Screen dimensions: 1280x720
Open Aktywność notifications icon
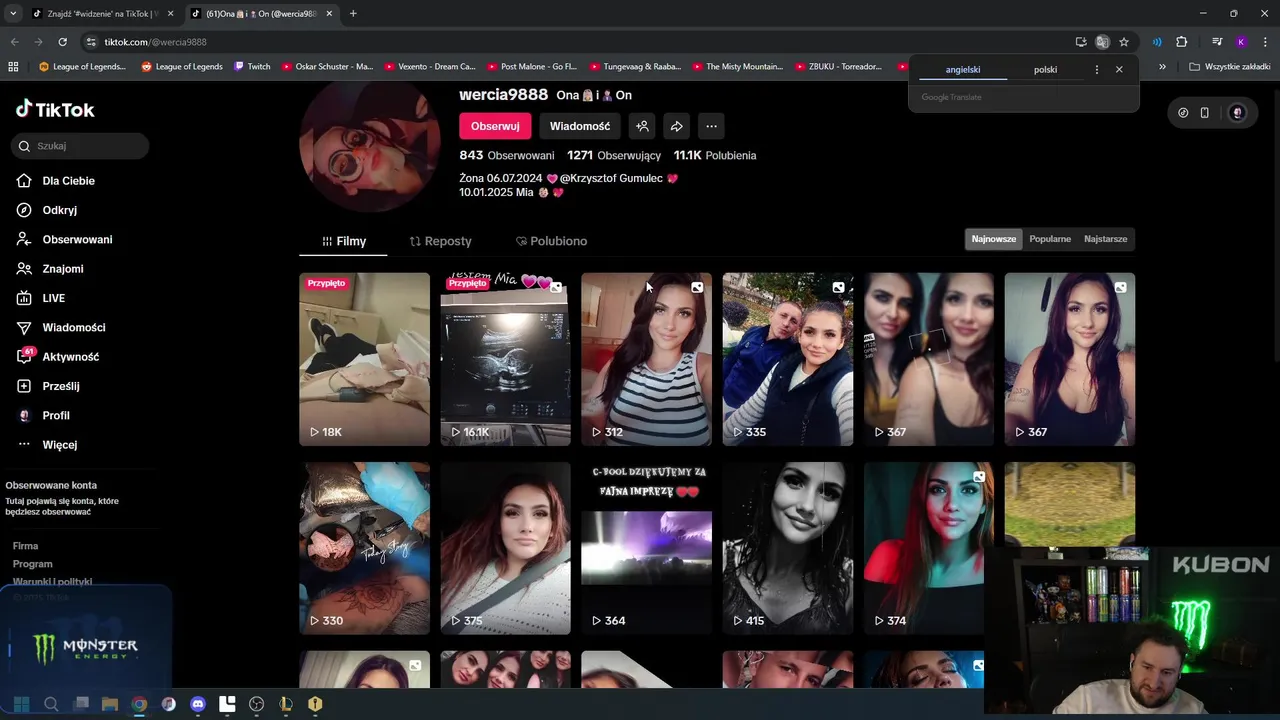24,356
